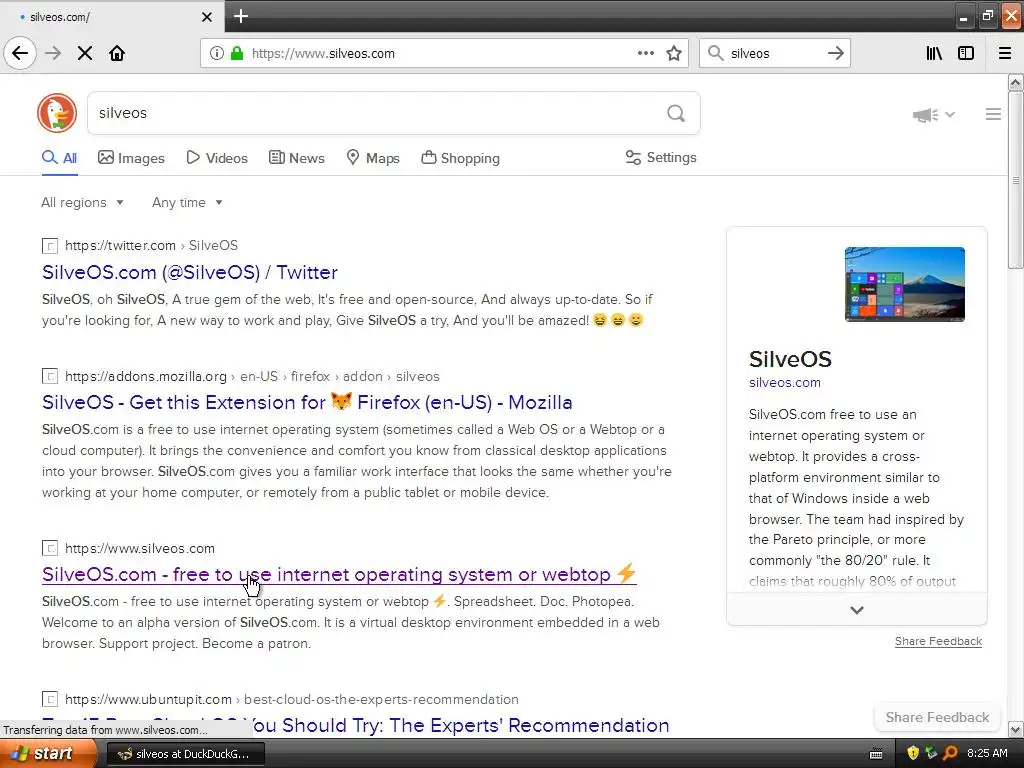Screen dimensions: 1024x768
Task: Click the Windows start button
Action: [48, 754]
